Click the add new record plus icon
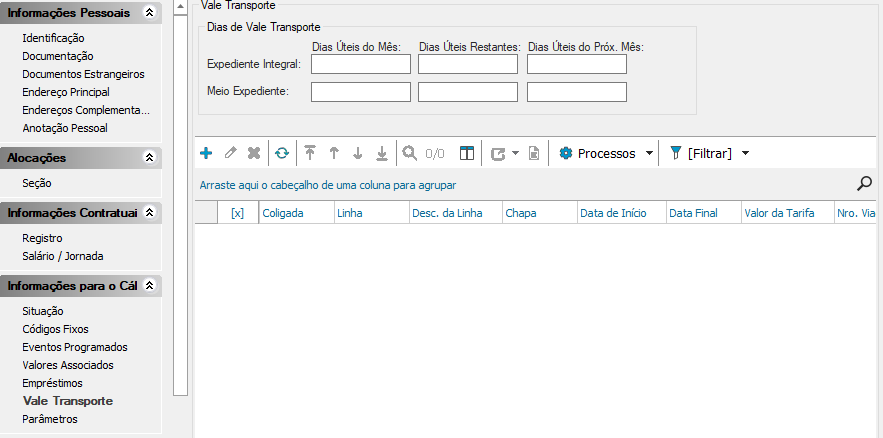 206,153
